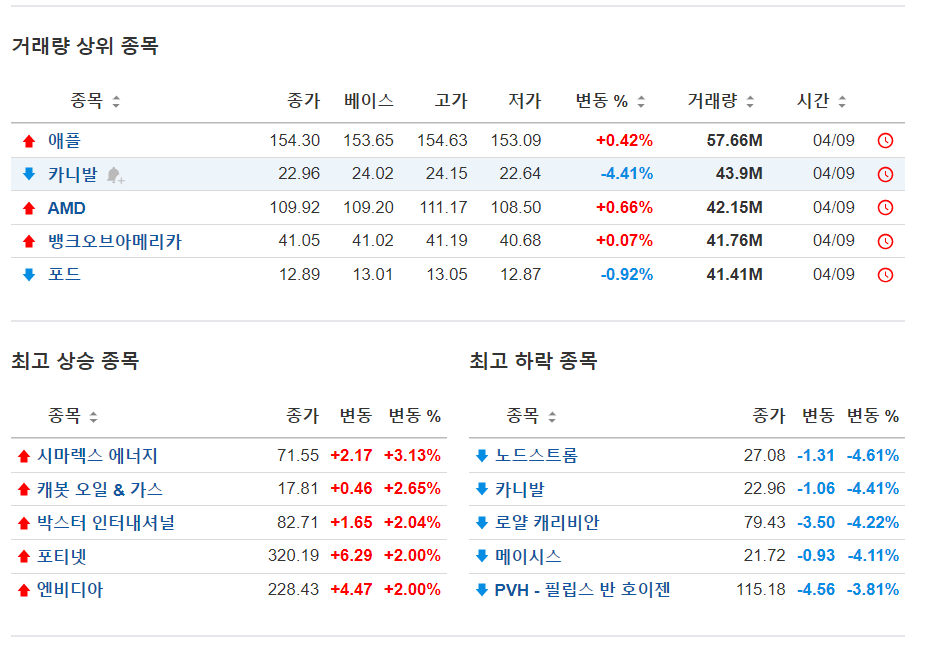Screen dimensions: 933x650
Task: Open the 엔비디아 stock link
Action: pyautogui.click(x=70, y=590)
